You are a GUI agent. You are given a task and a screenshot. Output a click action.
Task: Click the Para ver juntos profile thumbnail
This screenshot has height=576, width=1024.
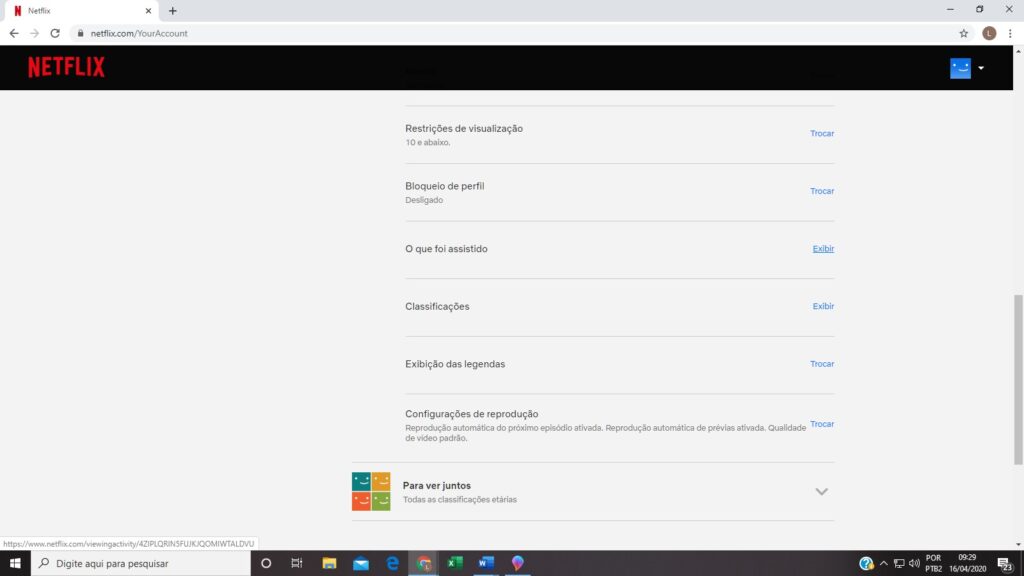(x=371, y=491)
